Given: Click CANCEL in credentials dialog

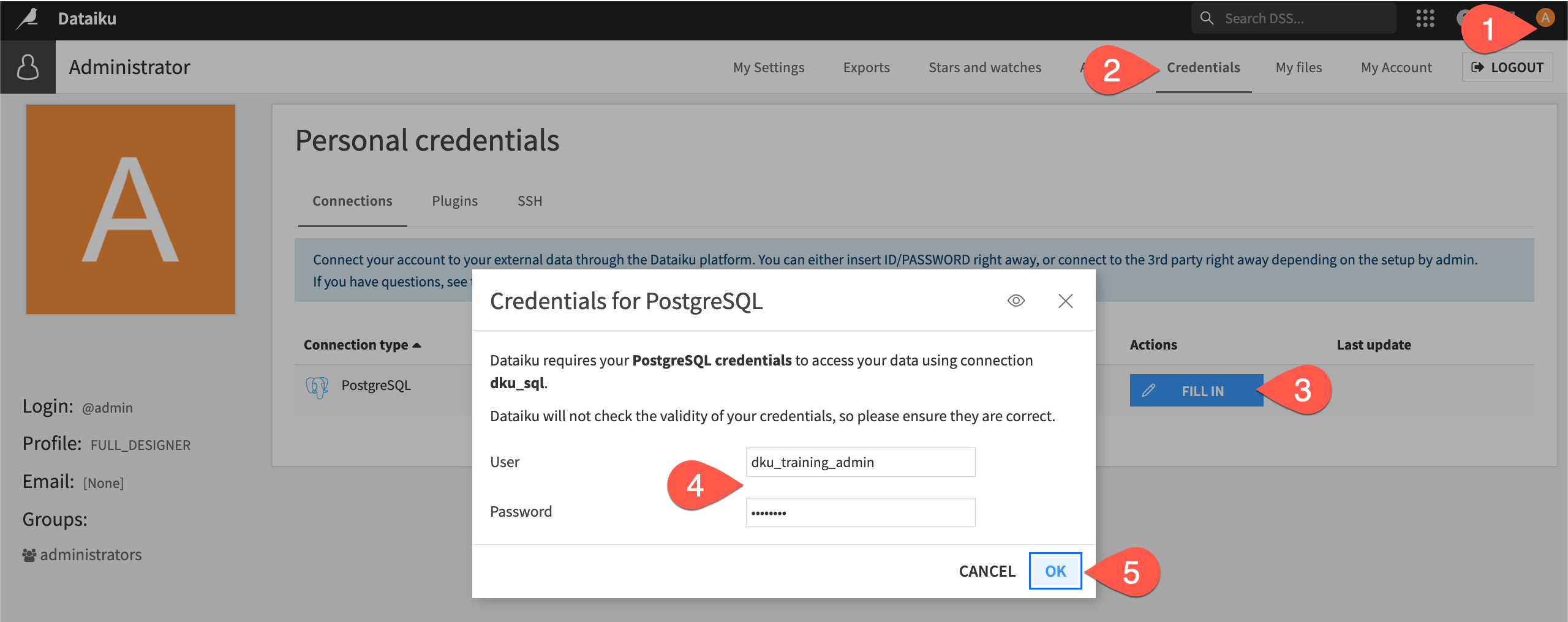Looking at the screenshot, I should coord(987,571).
